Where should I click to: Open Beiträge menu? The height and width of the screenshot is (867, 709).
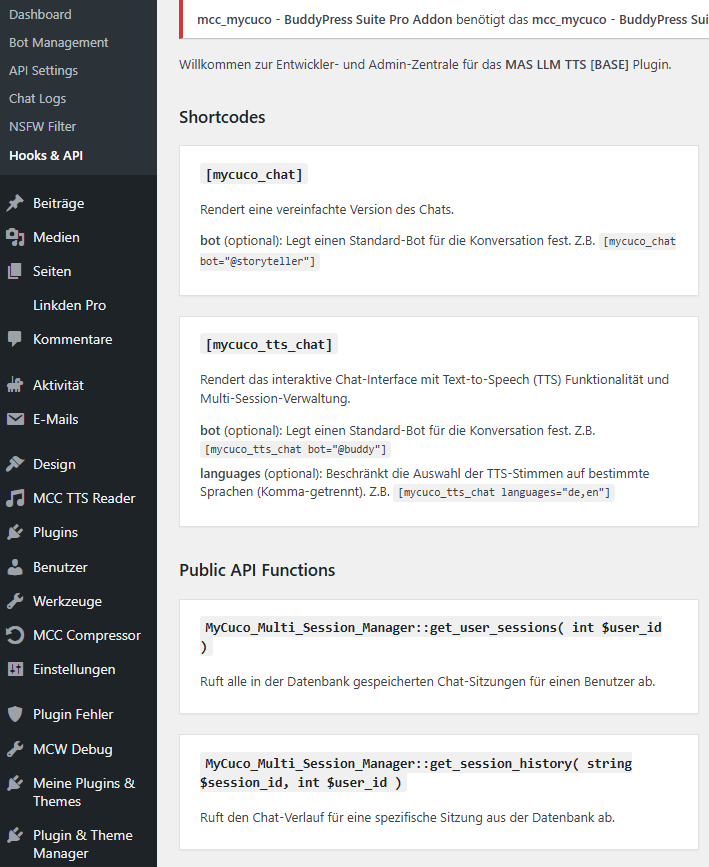(x=59, y=203)
